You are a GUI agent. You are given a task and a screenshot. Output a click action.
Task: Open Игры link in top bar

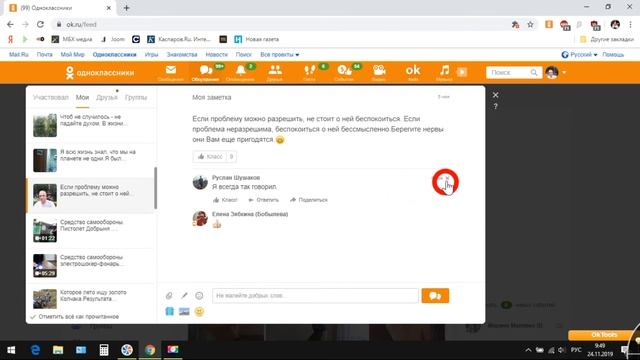point(151,54)
